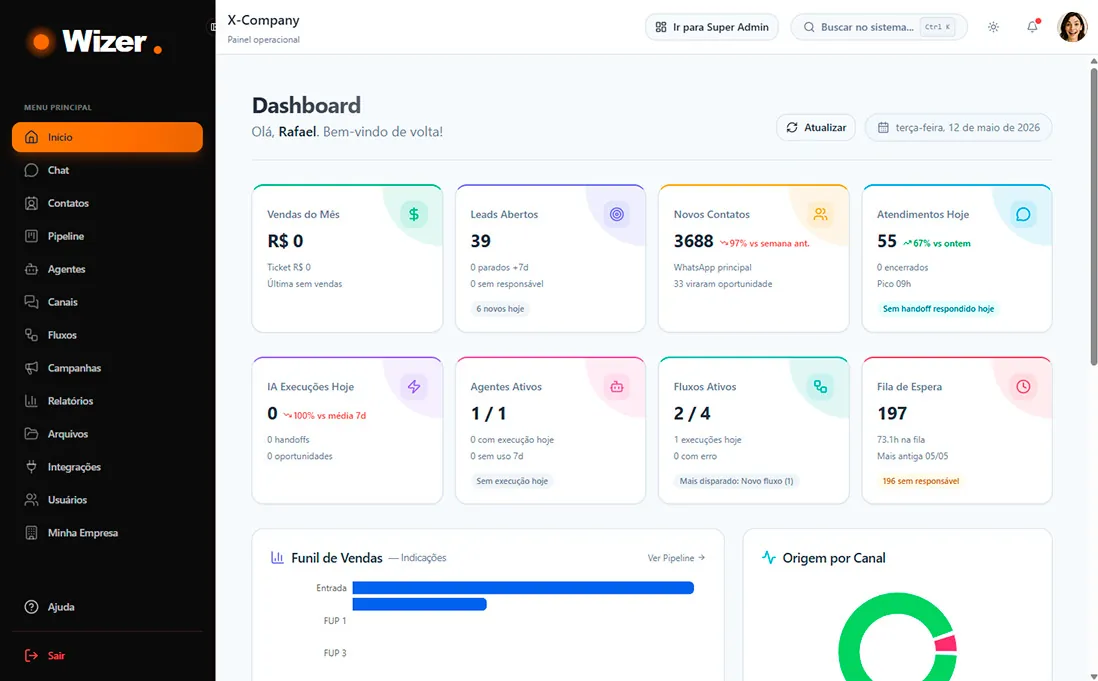
Task: Click Ir para Super Admin button
Action: pyautogui.click(x=711, y=27)
